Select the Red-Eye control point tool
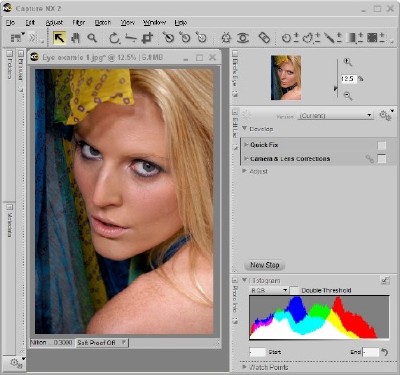400x375 pixels. (243, 38)
